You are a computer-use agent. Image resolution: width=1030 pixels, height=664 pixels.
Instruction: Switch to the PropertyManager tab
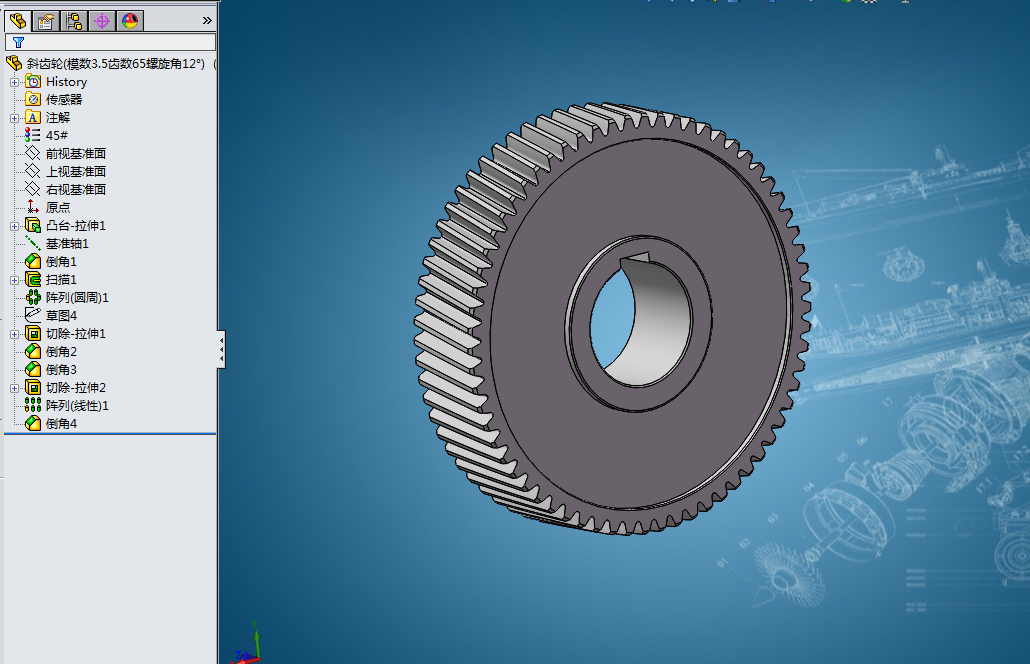click(46, 22)
